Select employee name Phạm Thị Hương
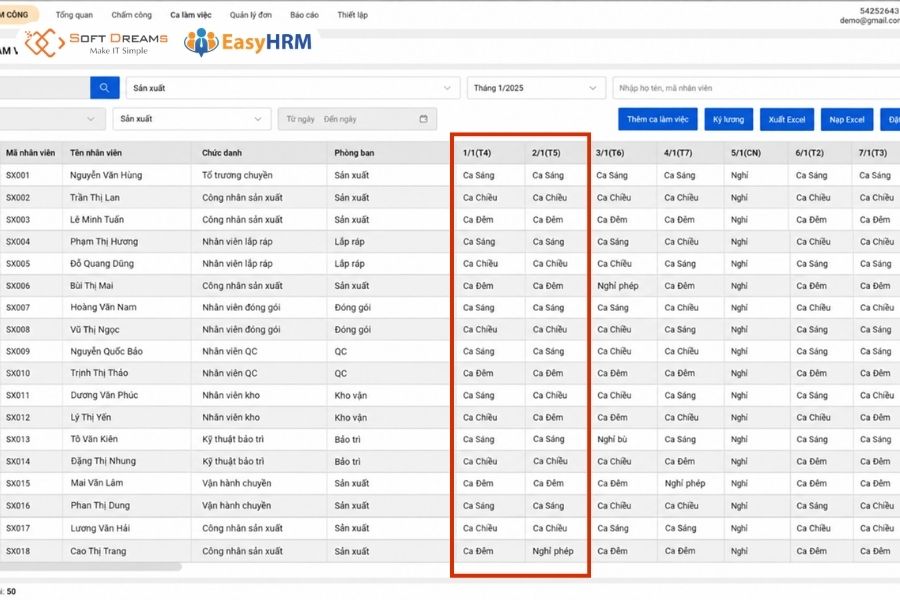 104,242
